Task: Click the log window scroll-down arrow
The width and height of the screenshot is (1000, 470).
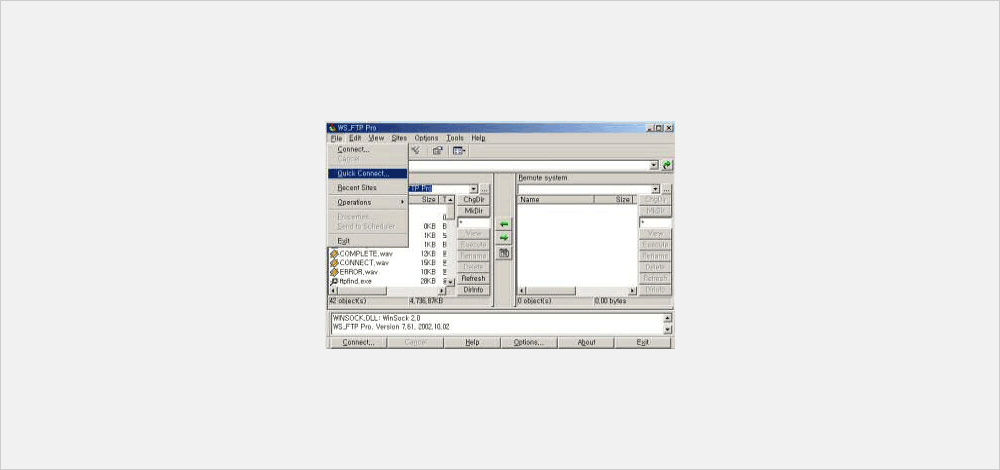Action: (667, 330)
